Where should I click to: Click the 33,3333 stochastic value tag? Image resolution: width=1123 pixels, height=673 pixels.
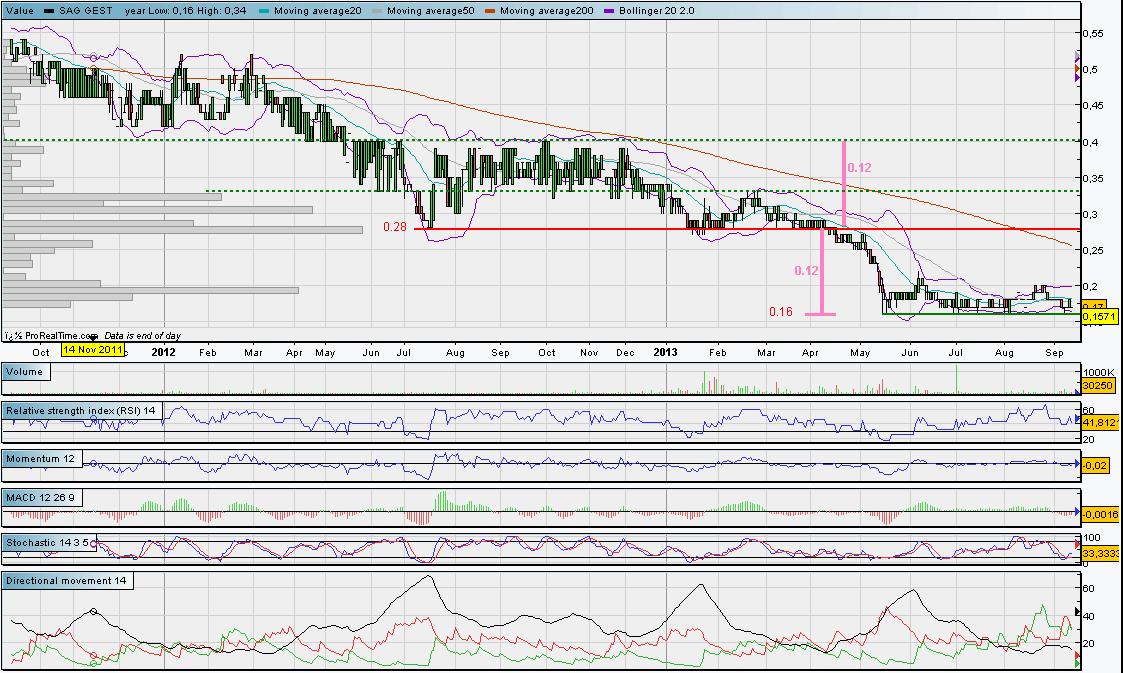pyautogui.click(x=1101, y=552)
